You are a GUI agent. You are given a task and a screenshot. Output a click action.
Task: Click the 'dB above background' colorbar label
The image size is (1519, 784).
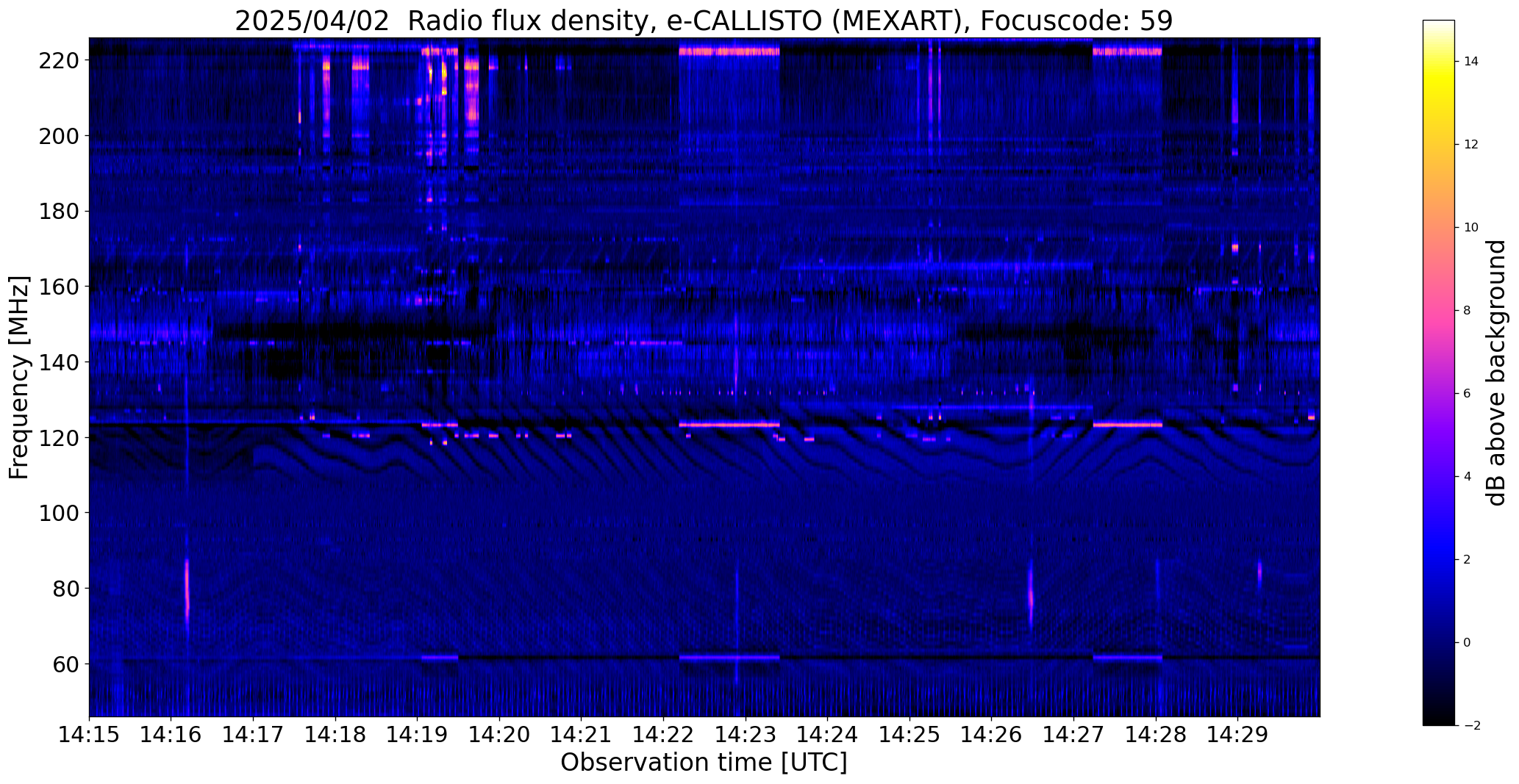click(1496, 373)
